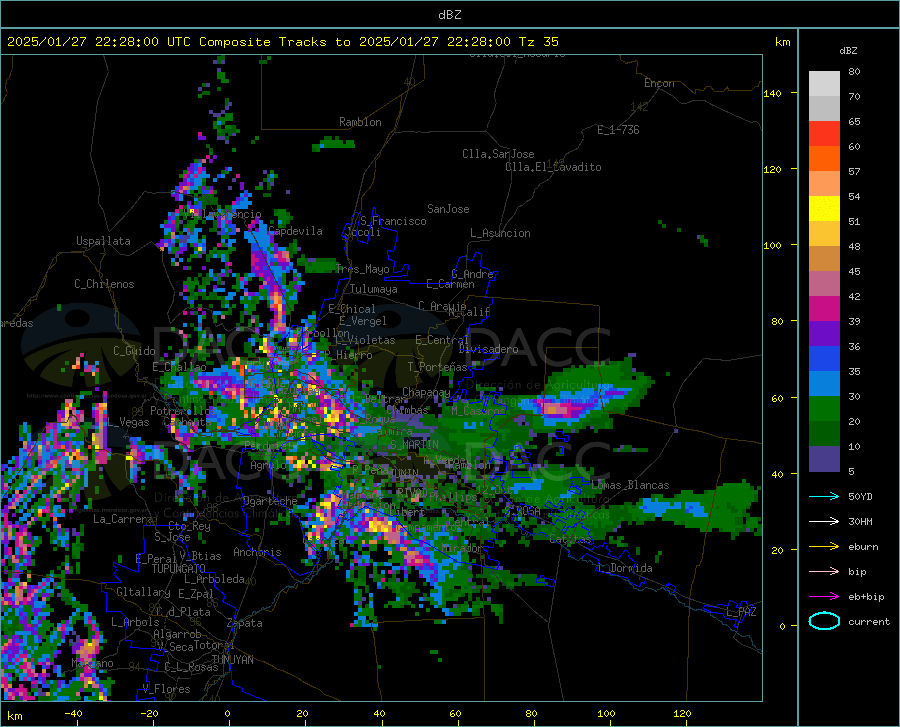This screenshot has height=727, width=900.
Task: Click the La_Carrera place label
Action: pos(123,519)
